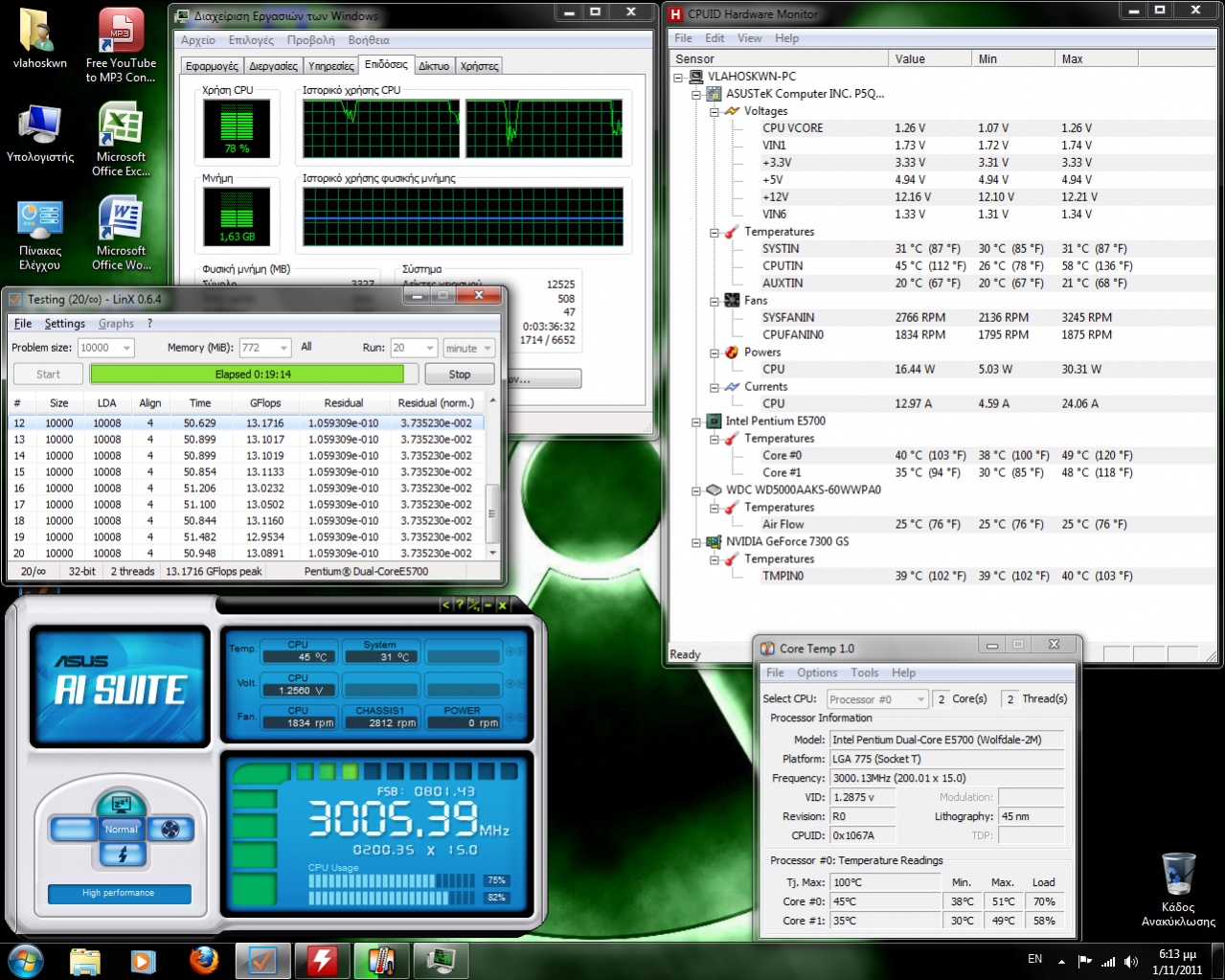Screen dimensions: 1225x980
Task: Collapse the Temperatures node above SYSTIN
Action: coord(715,232)
